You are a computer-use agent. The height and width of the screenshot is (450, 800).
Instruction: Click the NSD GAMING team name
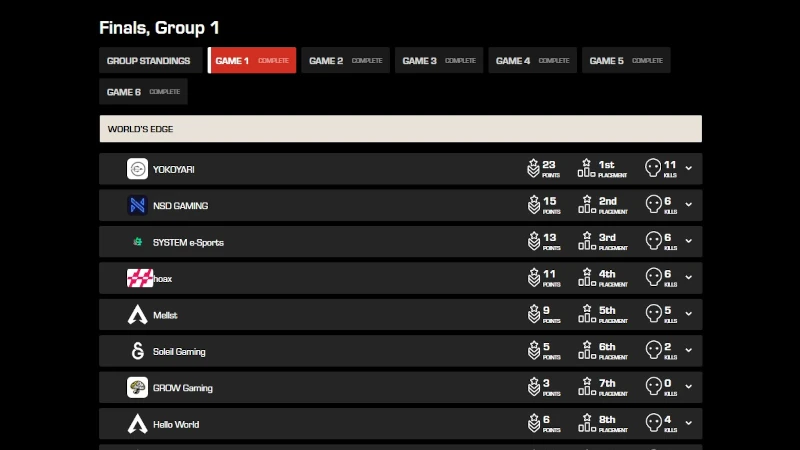point(180,206)
